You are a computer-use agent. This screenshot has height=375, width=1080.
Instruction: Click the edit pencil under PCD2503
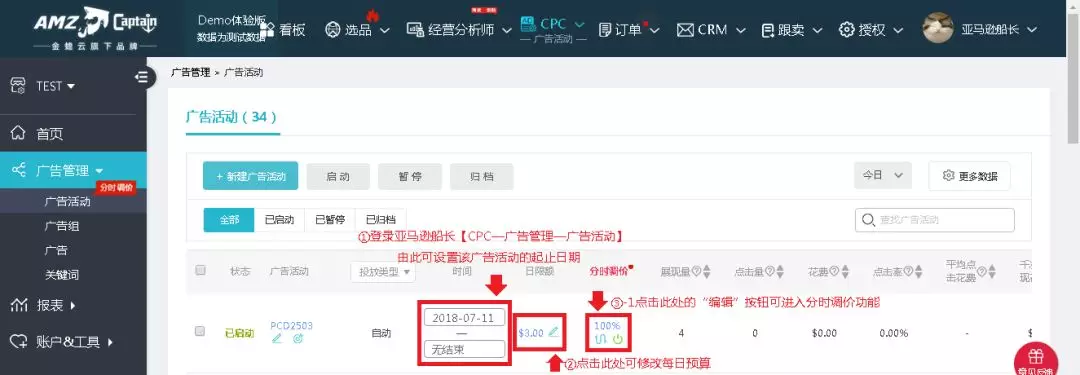[x=277, y=338]
